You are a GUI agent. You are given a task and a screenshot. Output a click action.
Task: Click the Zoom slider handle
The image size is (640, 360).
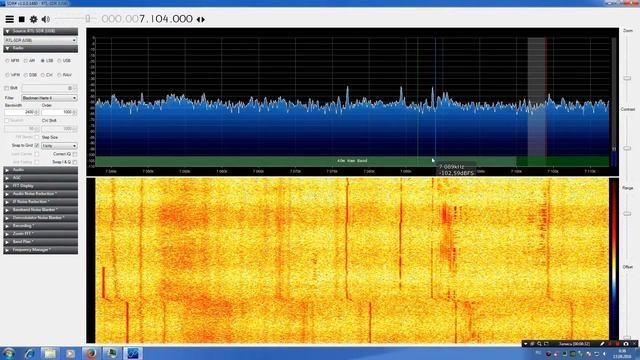point(627,78)
